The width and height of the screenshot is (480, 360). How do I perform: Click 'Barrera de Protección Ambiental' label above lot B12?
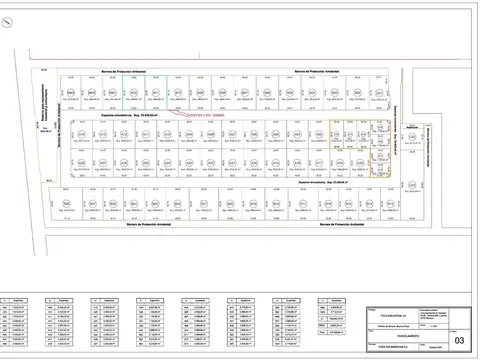point(124,72)
